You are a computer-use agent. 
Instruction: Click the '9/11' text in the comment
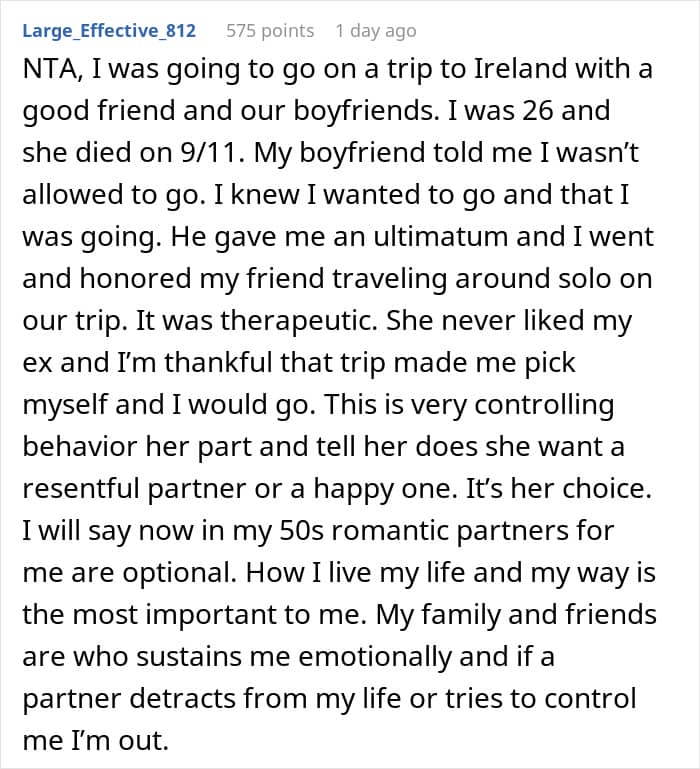coord(212,153)
